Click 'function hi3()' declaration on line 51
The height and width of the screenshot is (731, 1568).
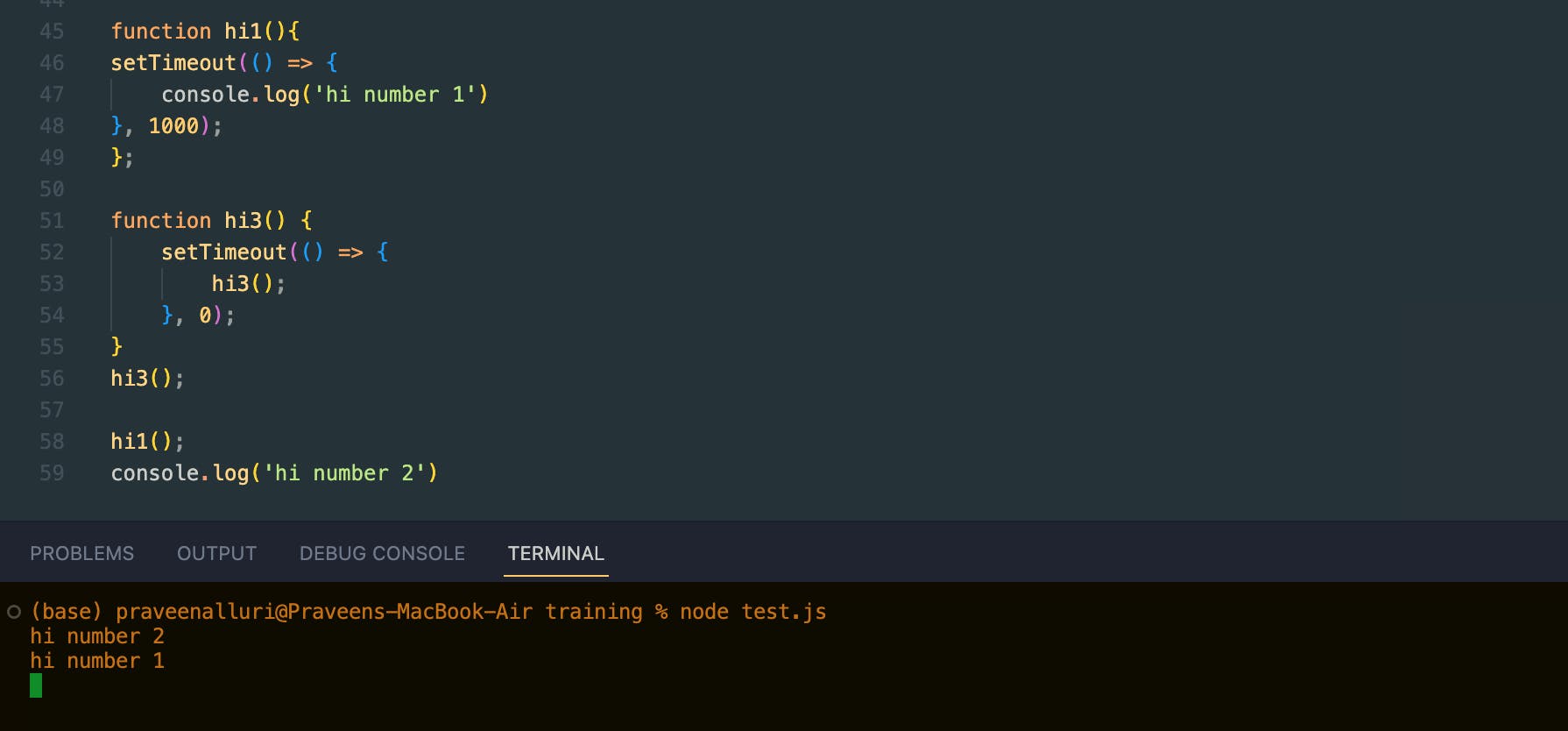point(198,221)
